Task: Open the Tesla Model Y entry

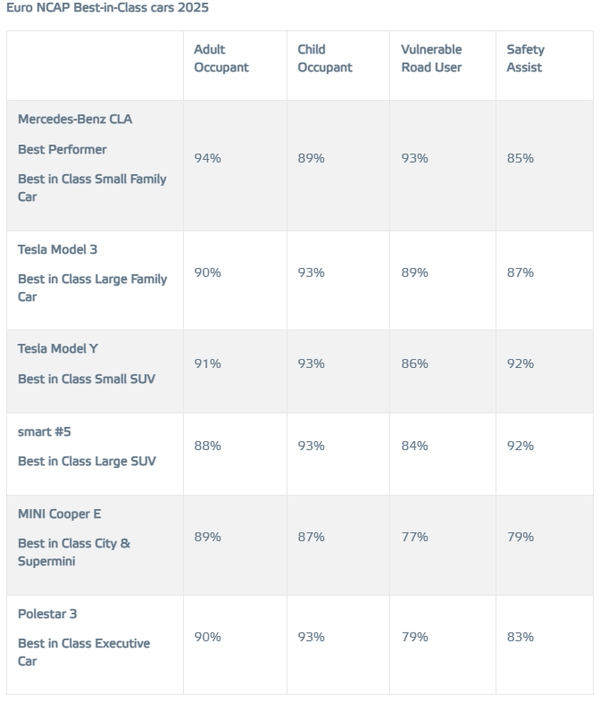Action: [58, 349]
